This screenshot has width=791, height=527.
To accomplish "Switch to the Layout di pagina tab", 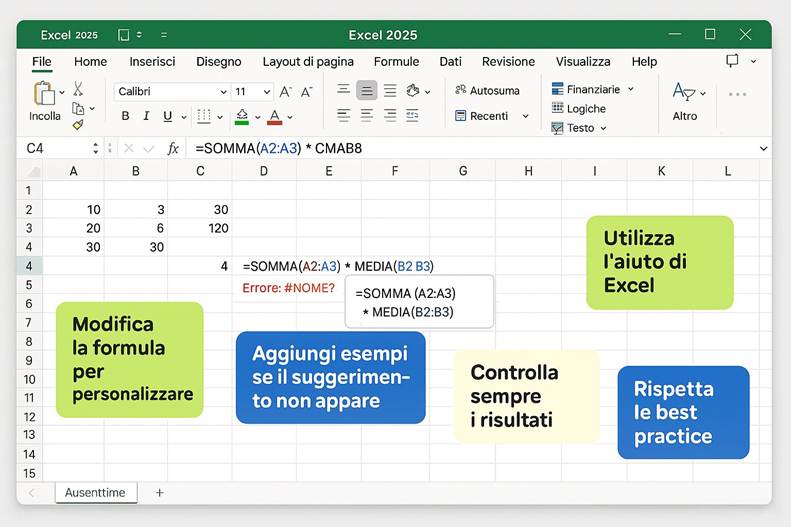I will click(x=308, y=62).
